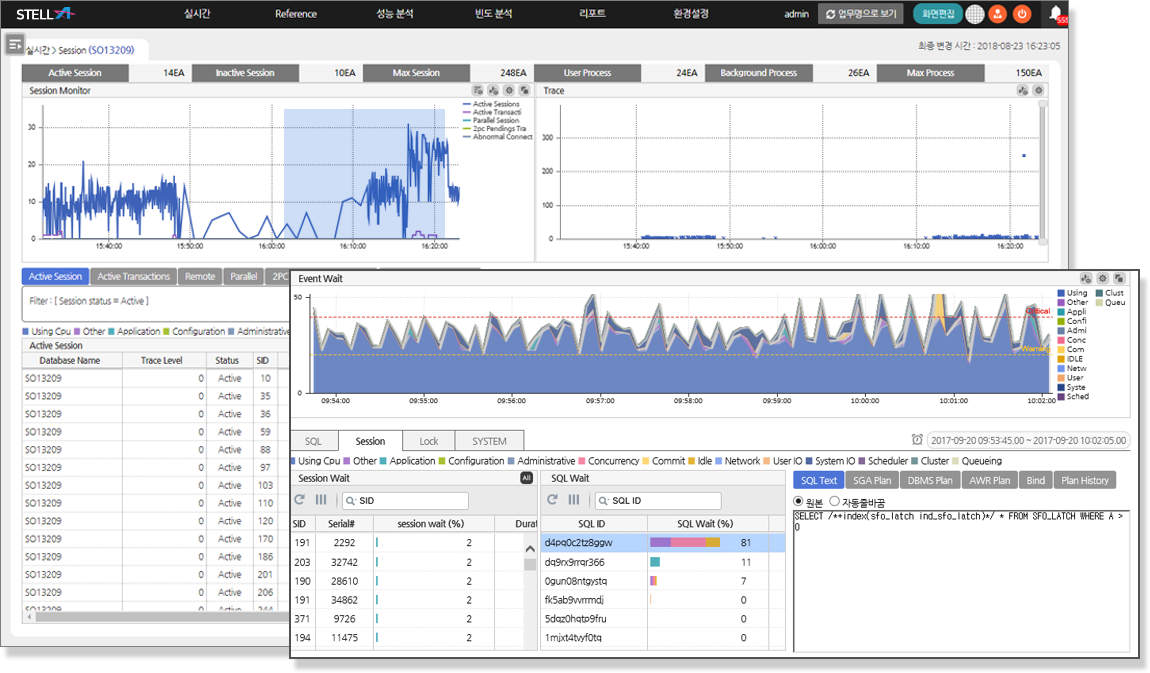
Task: Refresh the SQL Wait list
Action: [552, 500]
